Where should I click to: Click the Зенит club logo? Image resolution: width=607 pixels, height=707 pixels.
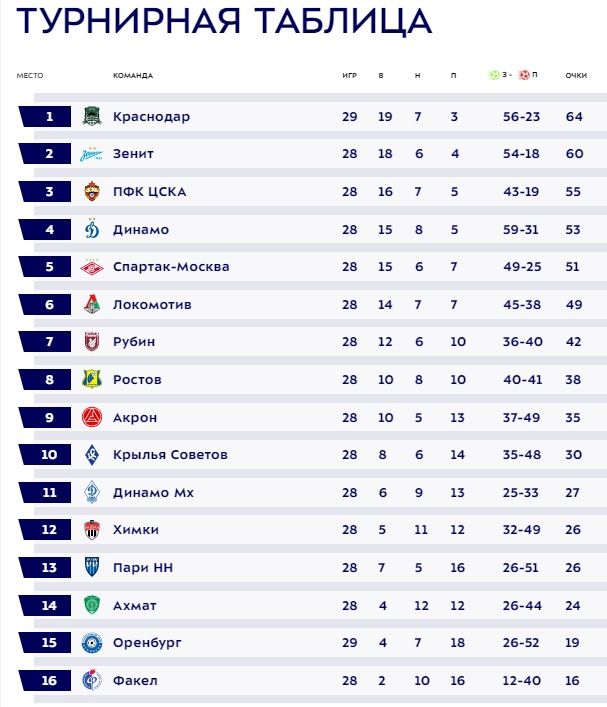pyautogui.click(x=91, y=155)
